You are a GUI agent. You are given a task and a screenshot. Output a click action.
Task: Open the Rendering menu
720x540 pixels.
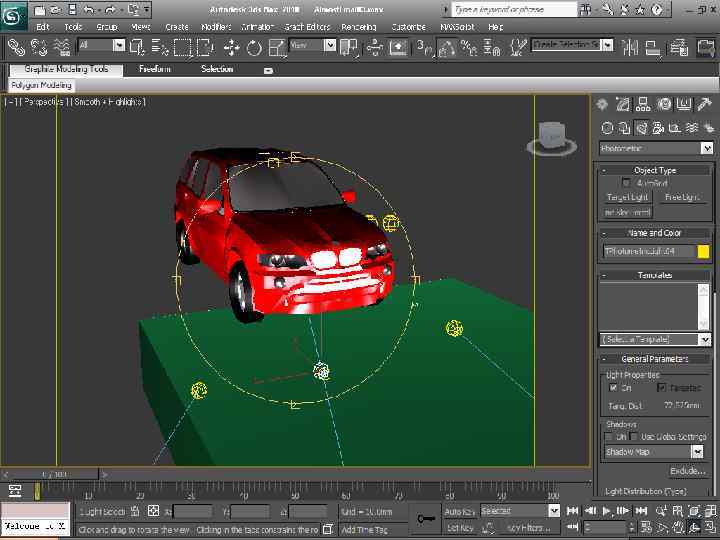(358, 27)
